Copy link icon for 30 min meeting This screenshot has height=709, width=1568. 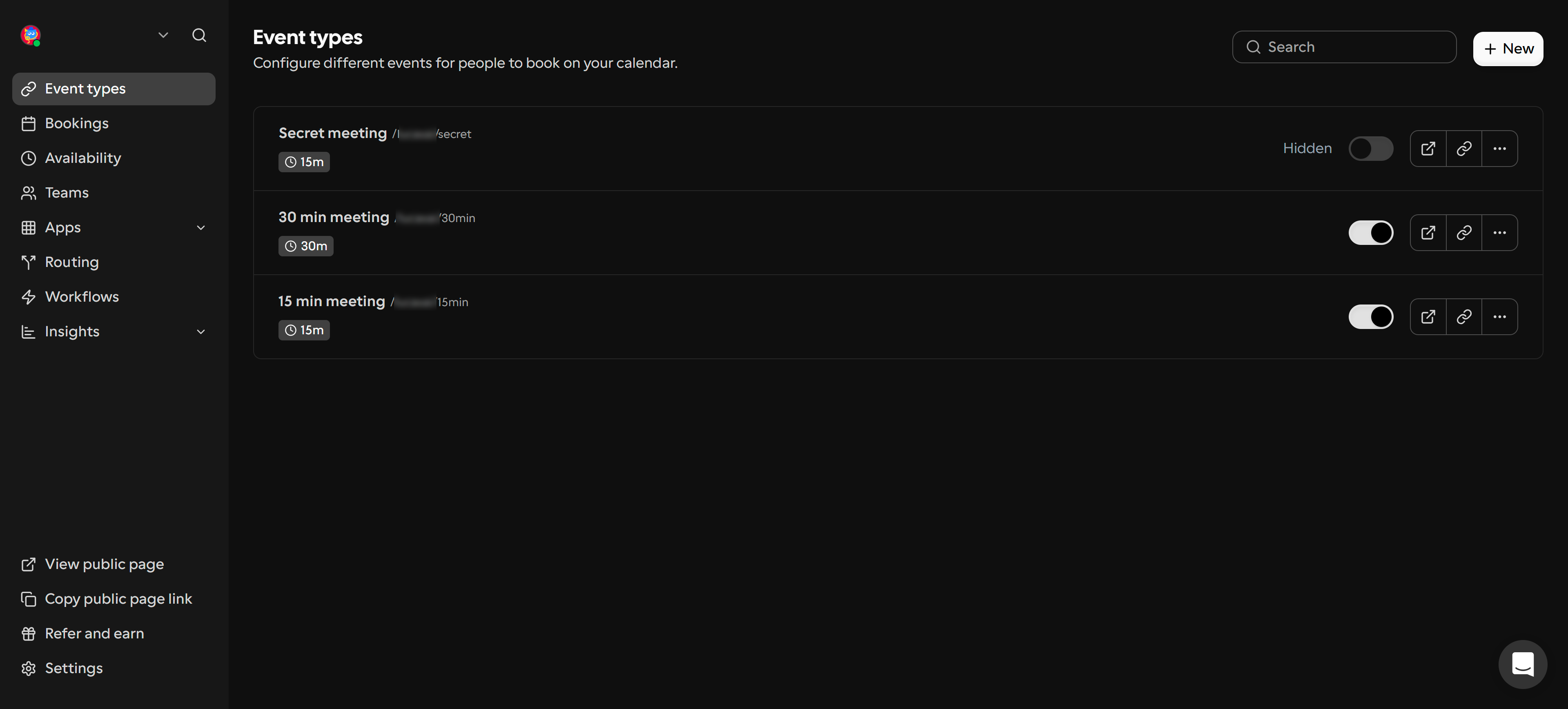tap(1463, 233)
